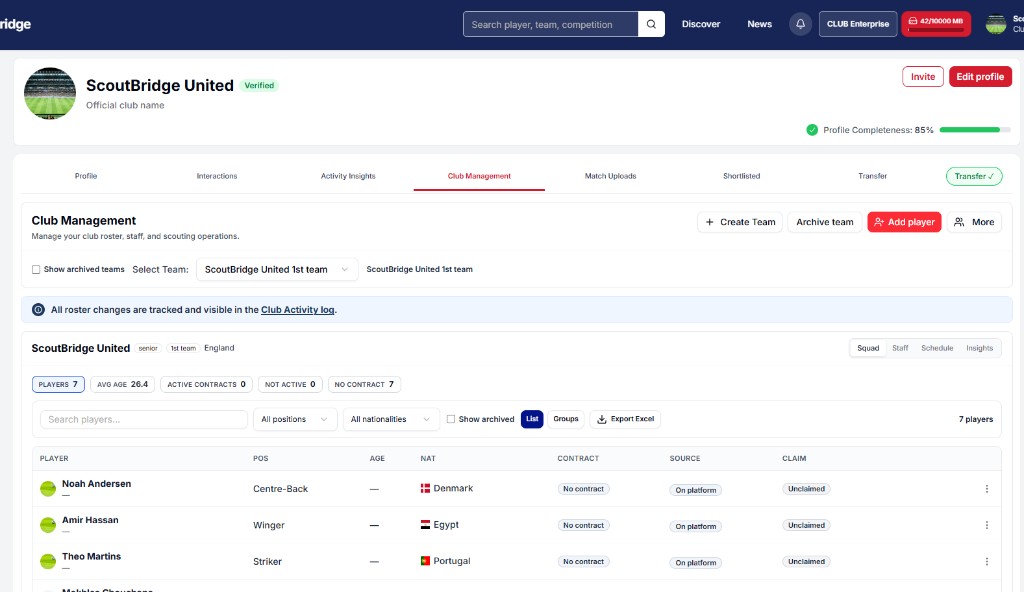
Task: Filter by PLAYERS 7 chip
Action: click(58, 384)
